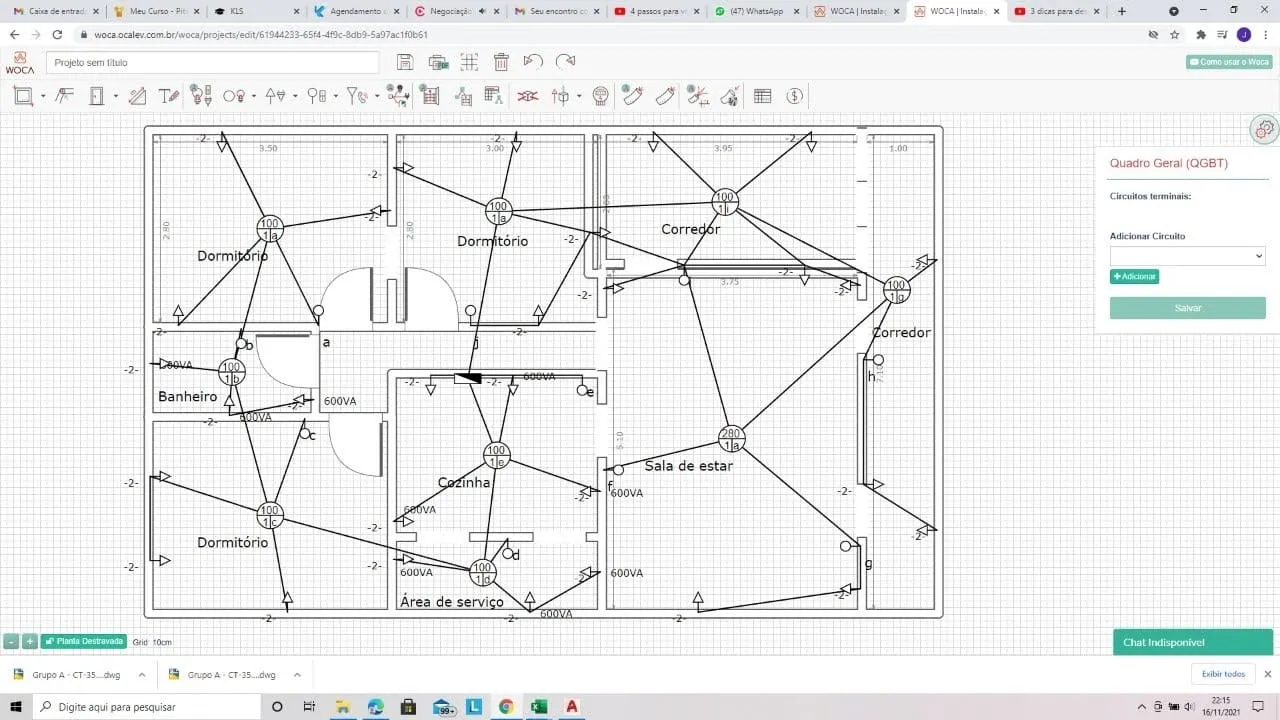Switch to the WhatsApp browser tab

[x=755, y=12]
